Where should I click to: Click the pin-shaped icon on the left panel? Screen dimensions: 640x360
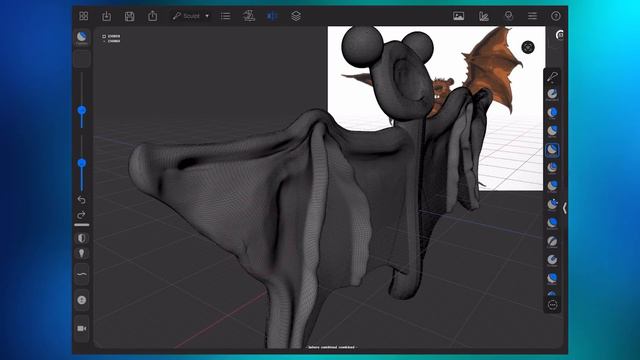pyautogui.click(x=82, y=253)
